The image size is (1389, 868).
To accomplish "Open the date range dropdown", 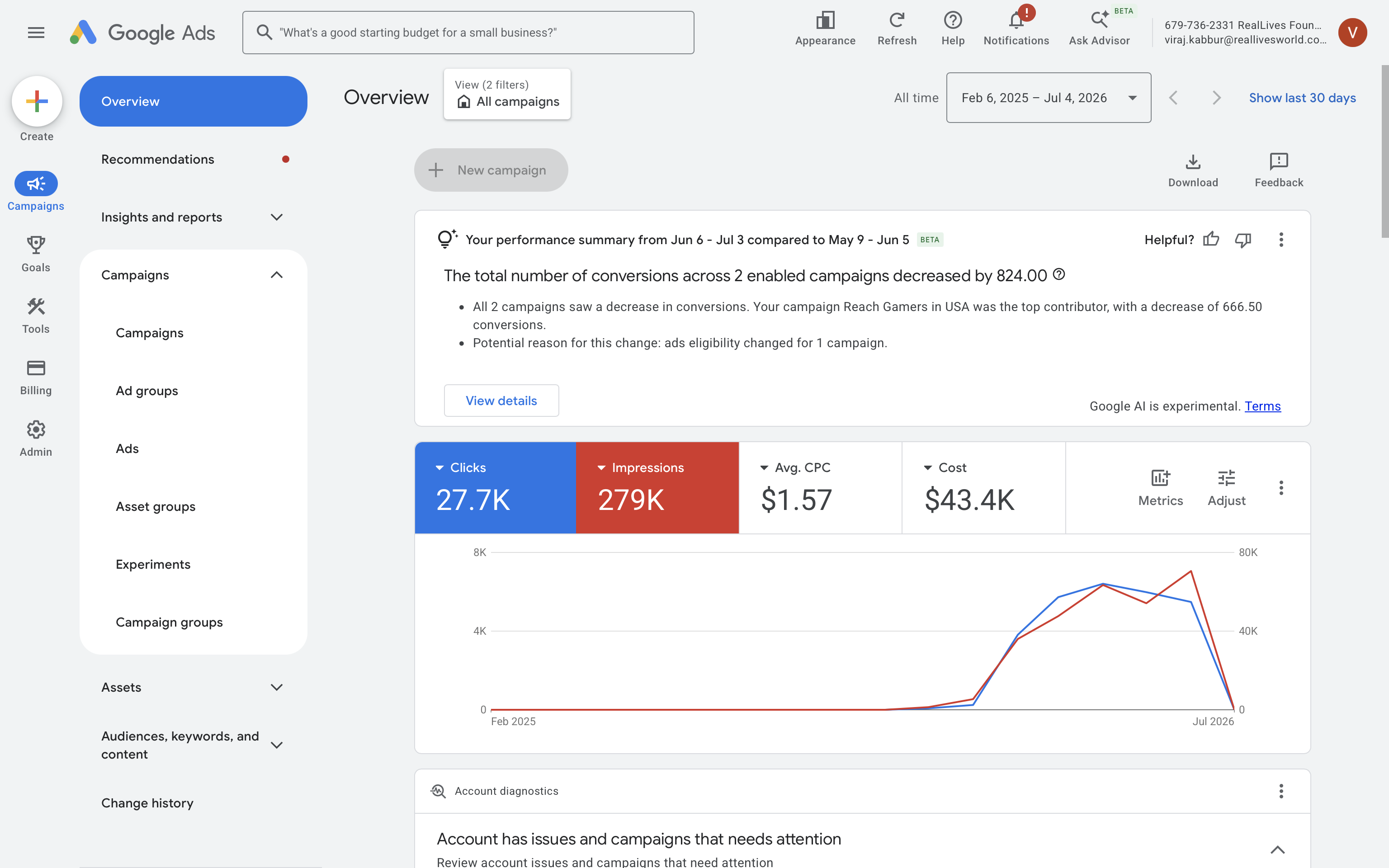I will 1048,98.
